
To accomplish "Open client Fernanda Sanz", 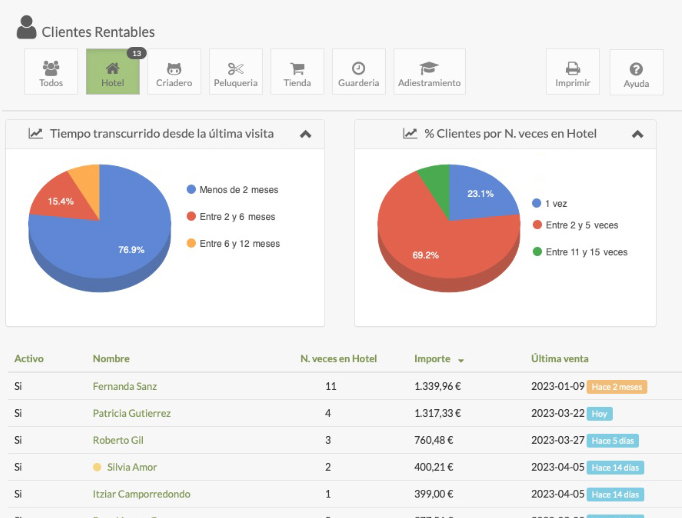I will tap(125, 386).
